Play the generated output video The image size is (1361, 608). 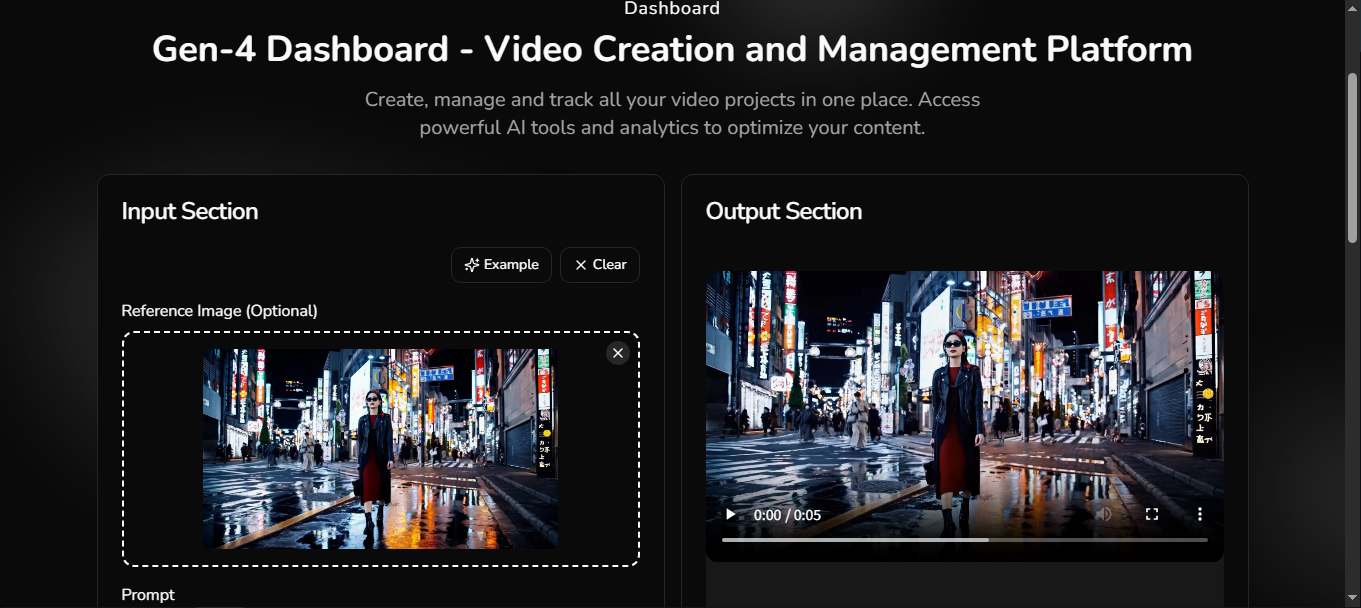(x=731, y=514)
